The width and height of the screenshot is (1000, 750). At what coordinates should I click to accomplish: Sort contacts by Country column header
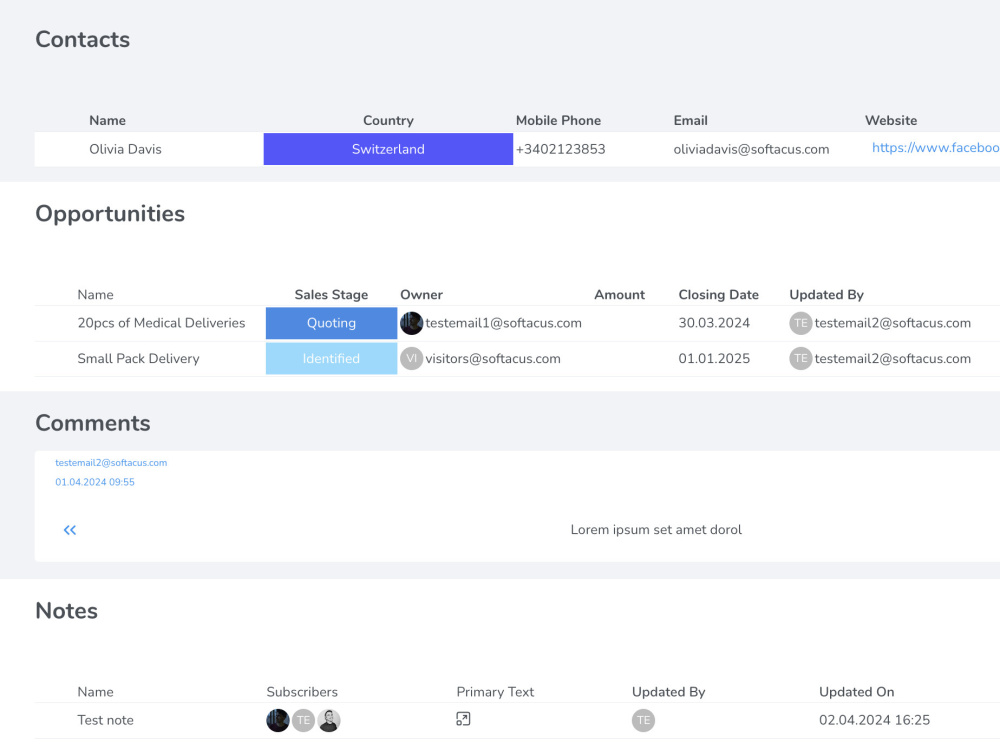click(x=388, y=121)
